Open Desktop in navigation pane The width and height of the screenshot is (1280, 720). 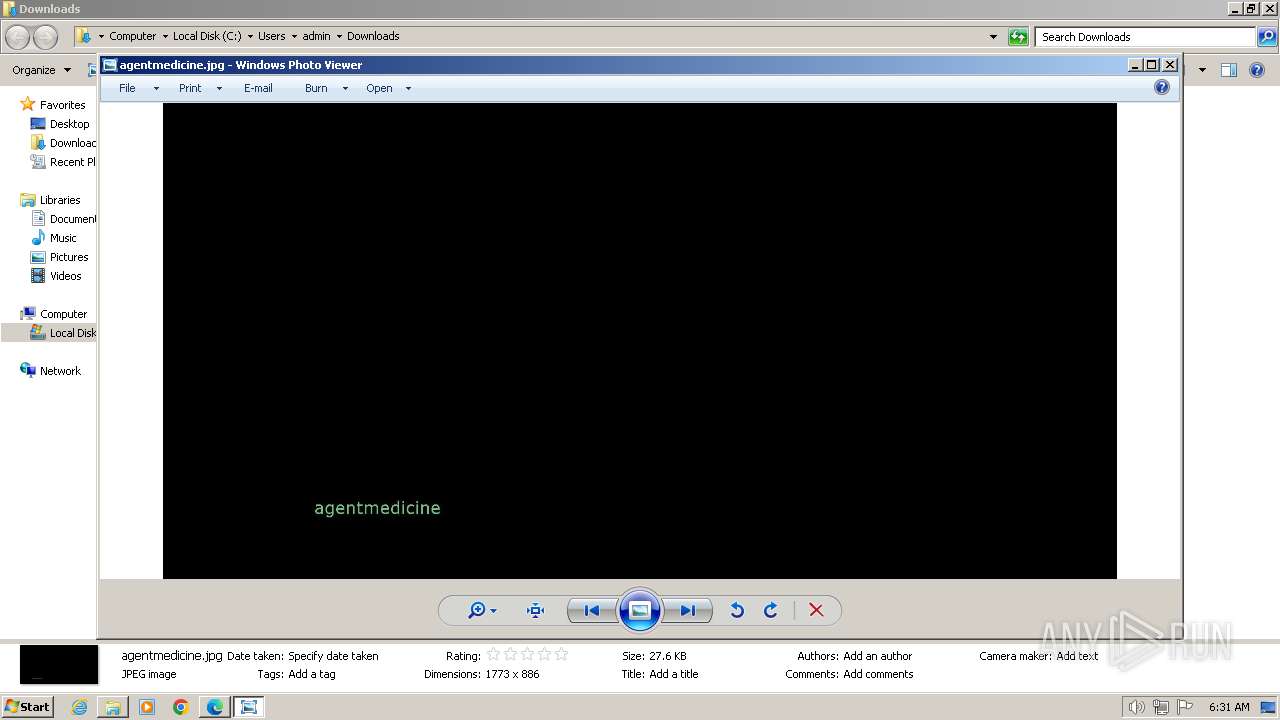pyautogui.click(x=69, y=124)
